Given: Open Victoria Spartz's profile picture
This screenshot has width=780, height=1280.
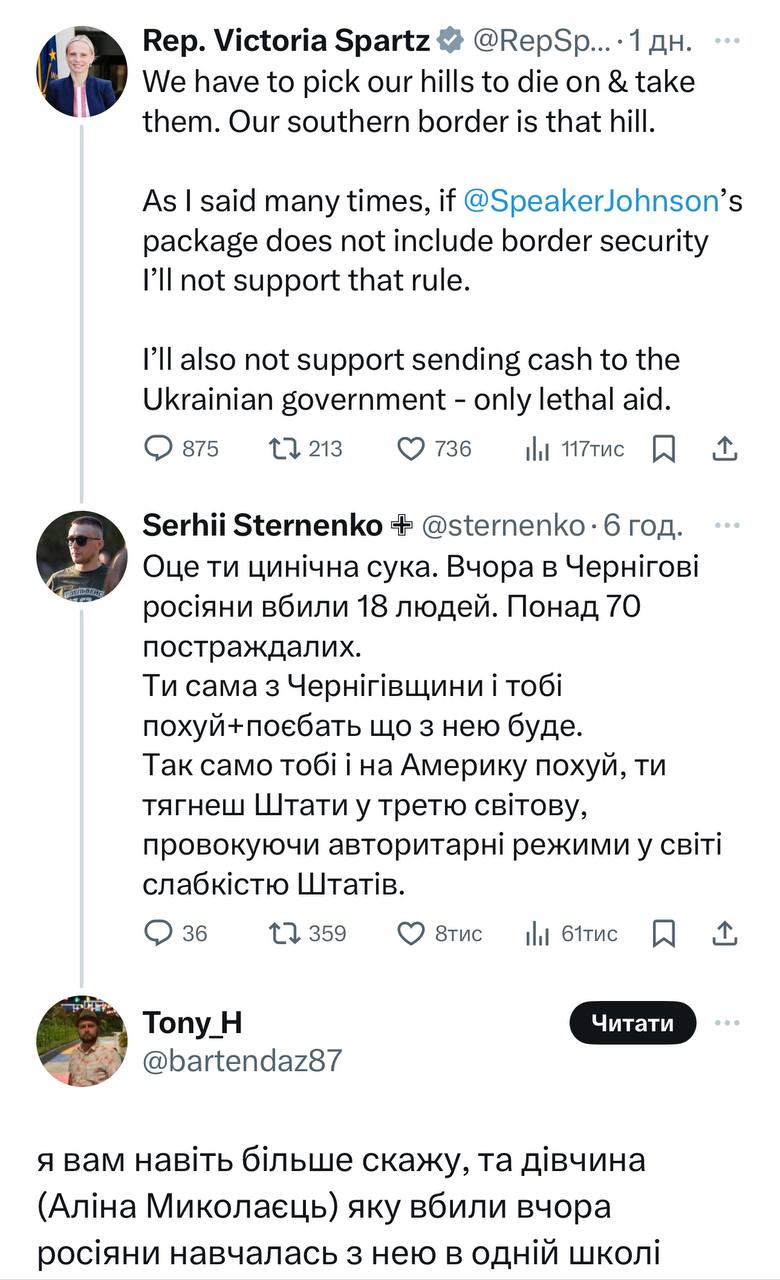Looking at the screenshot, I should (x=82, y=72).
